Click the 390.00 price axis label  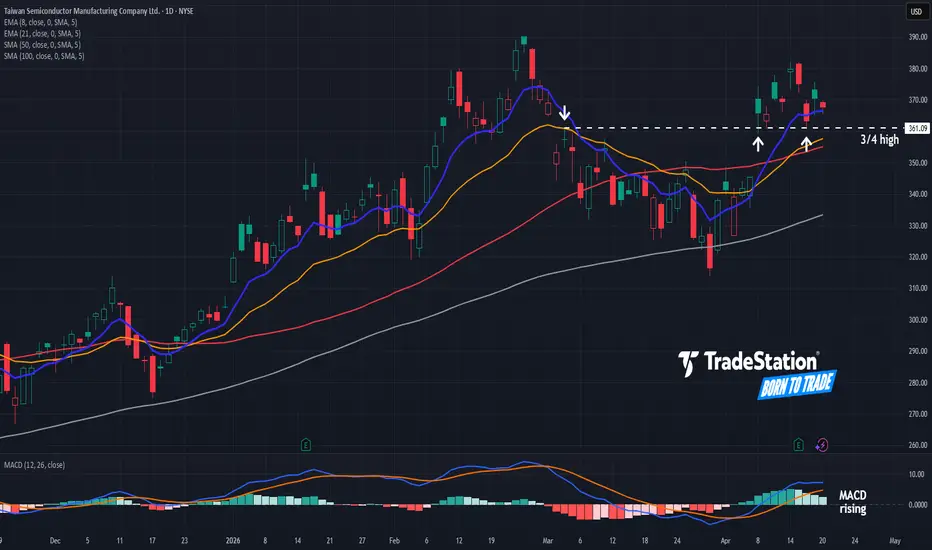918,37
